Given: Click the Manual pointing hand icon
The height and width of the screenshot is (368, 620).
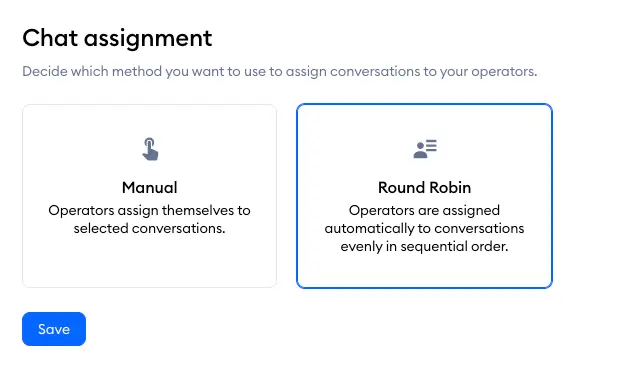Looking at the screenshot, I should point(150,149).
